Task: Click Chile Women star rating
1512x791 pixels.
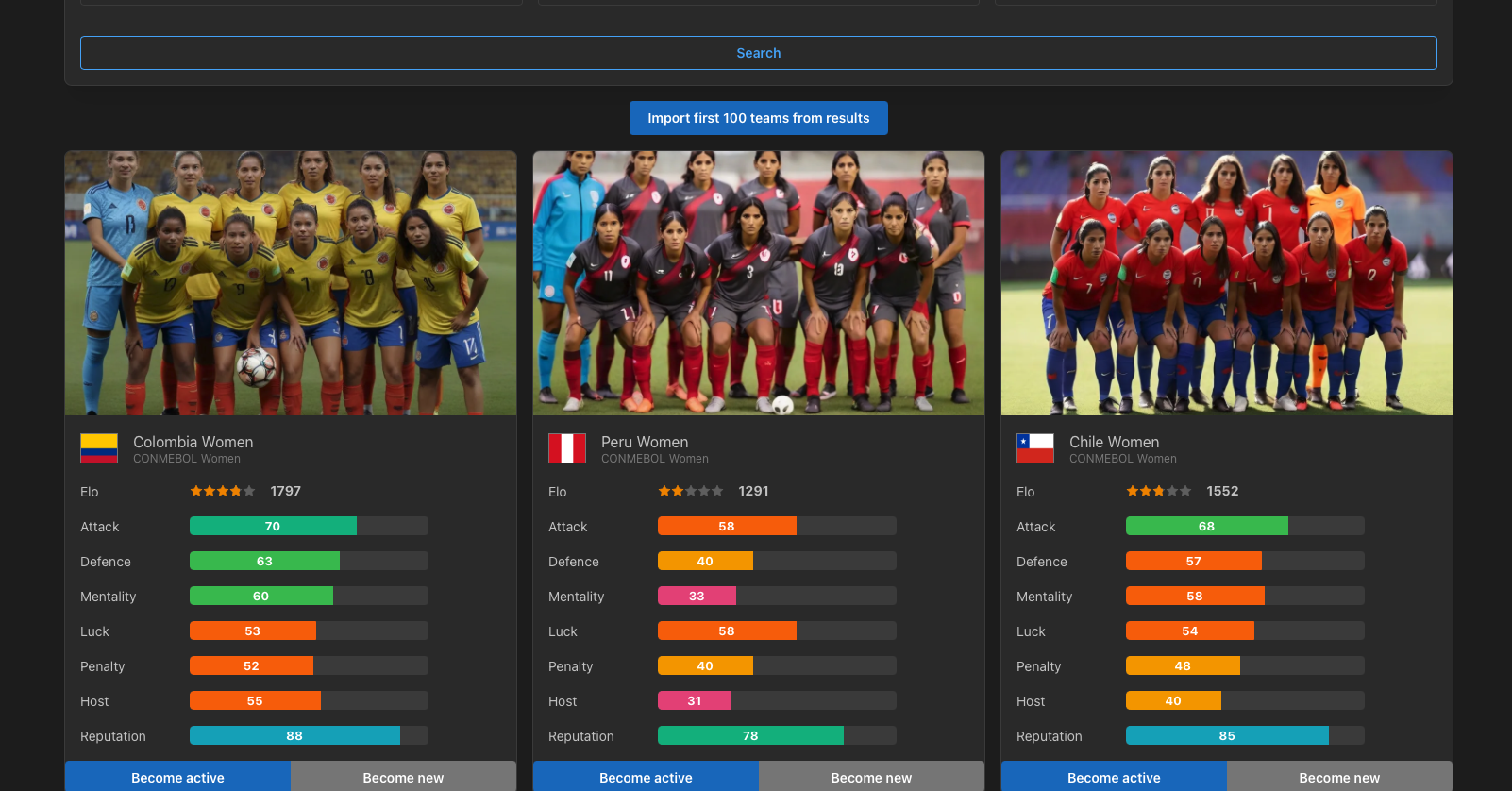Action: [x=1159, y=491]
